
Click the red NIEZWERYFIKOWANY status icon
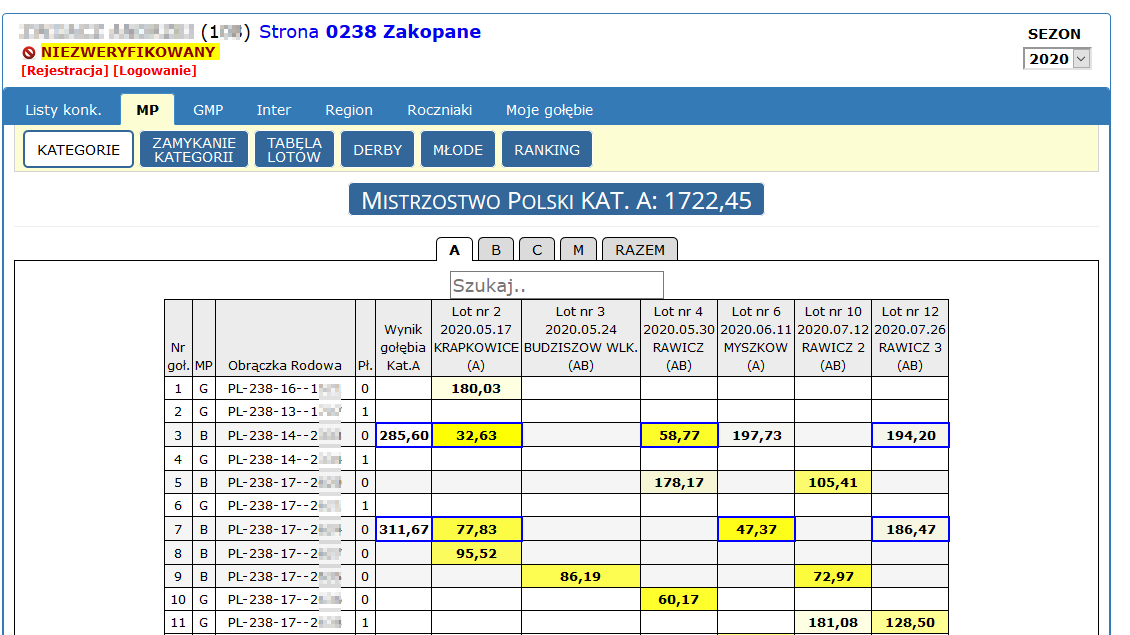(x=29, y=52)
